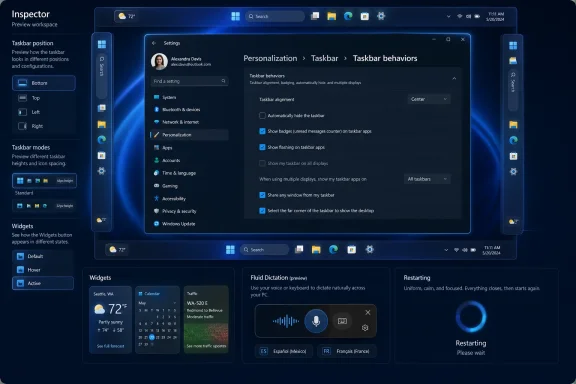
Task: Click Start icon on the left vertical taskbar
Action: point(102,44)
